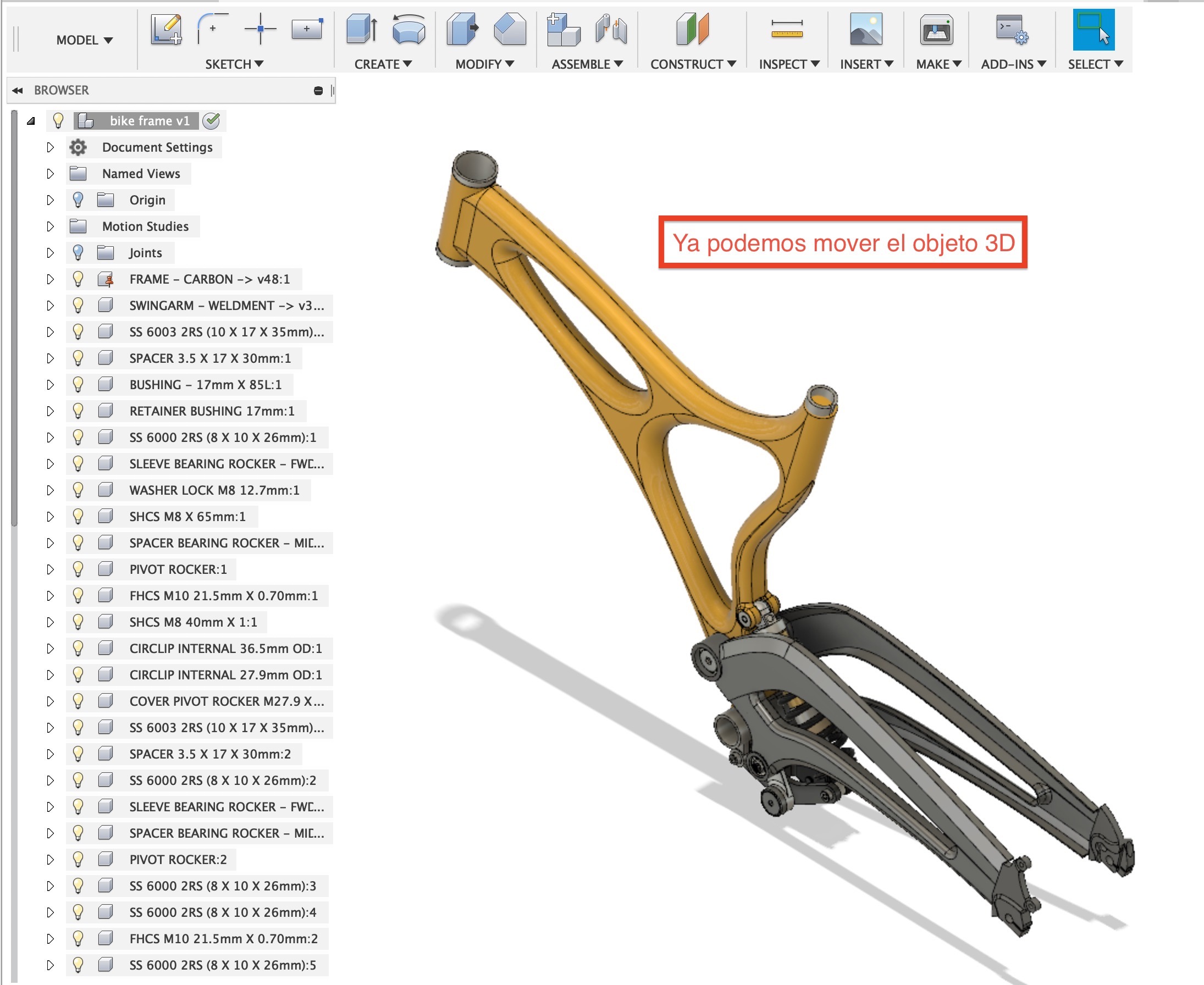Click the Scripts and Add-Ins icon

pos(1012,30)
